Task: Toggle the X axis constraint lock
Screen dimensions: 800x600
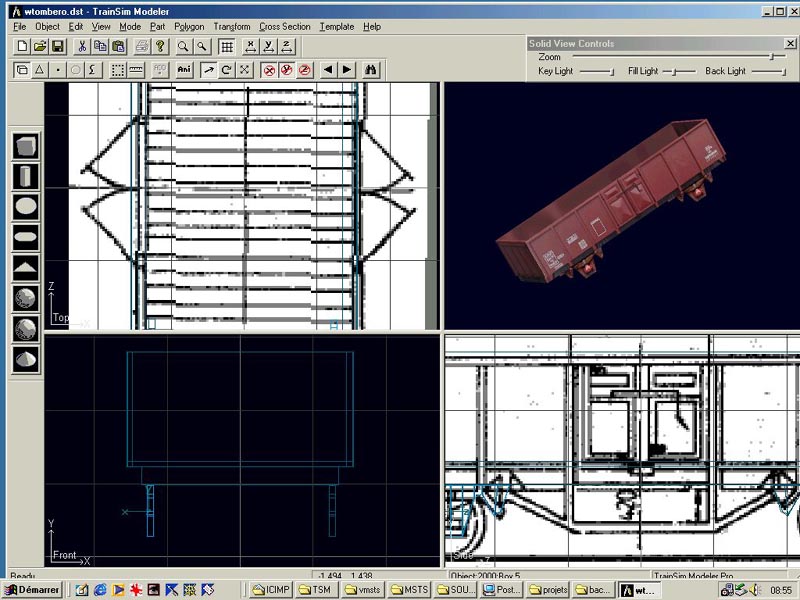Action: (x=251, y=47)
